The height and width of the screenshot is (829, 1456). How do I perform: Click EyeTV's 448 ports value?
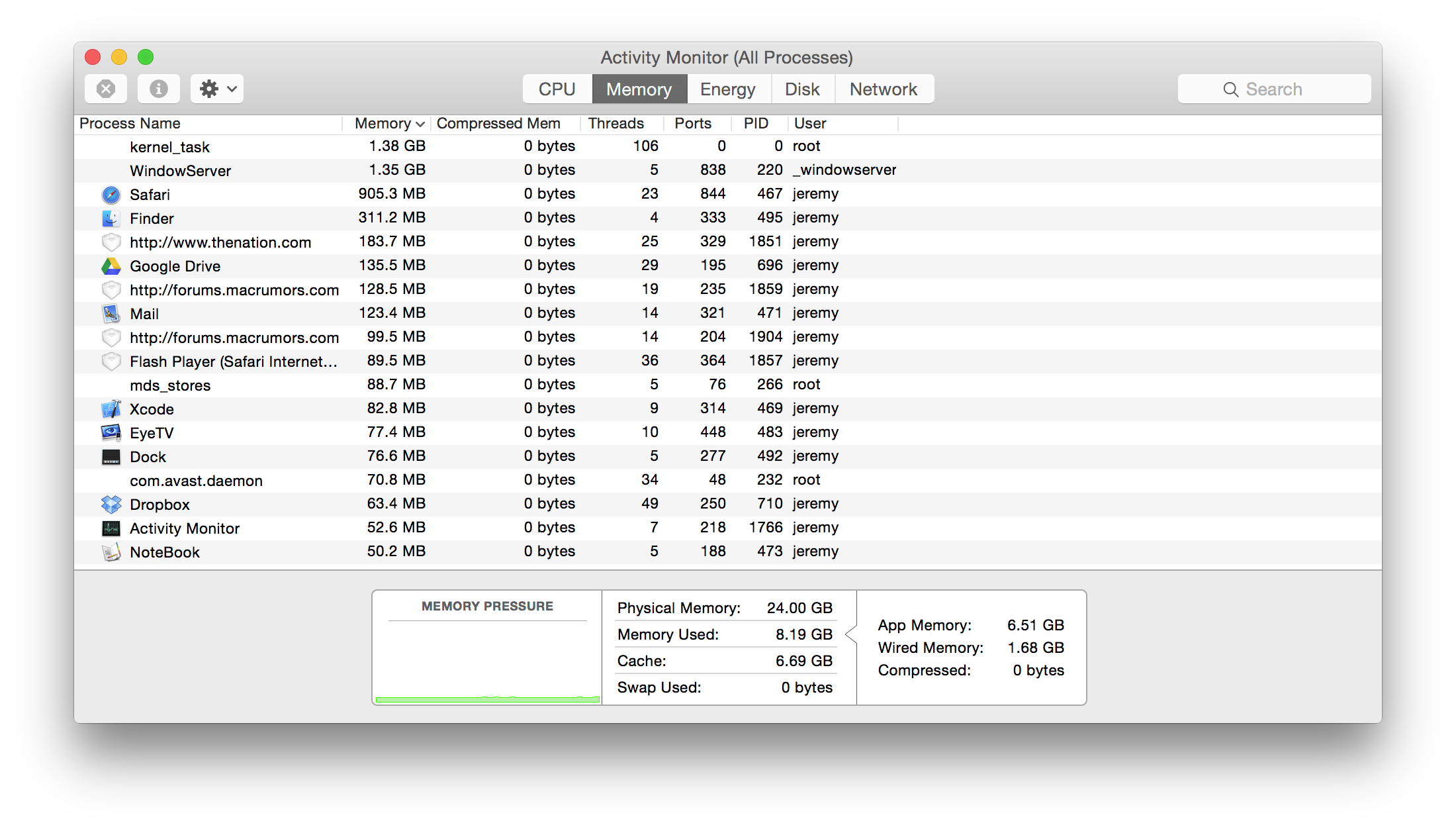(713, 432)
